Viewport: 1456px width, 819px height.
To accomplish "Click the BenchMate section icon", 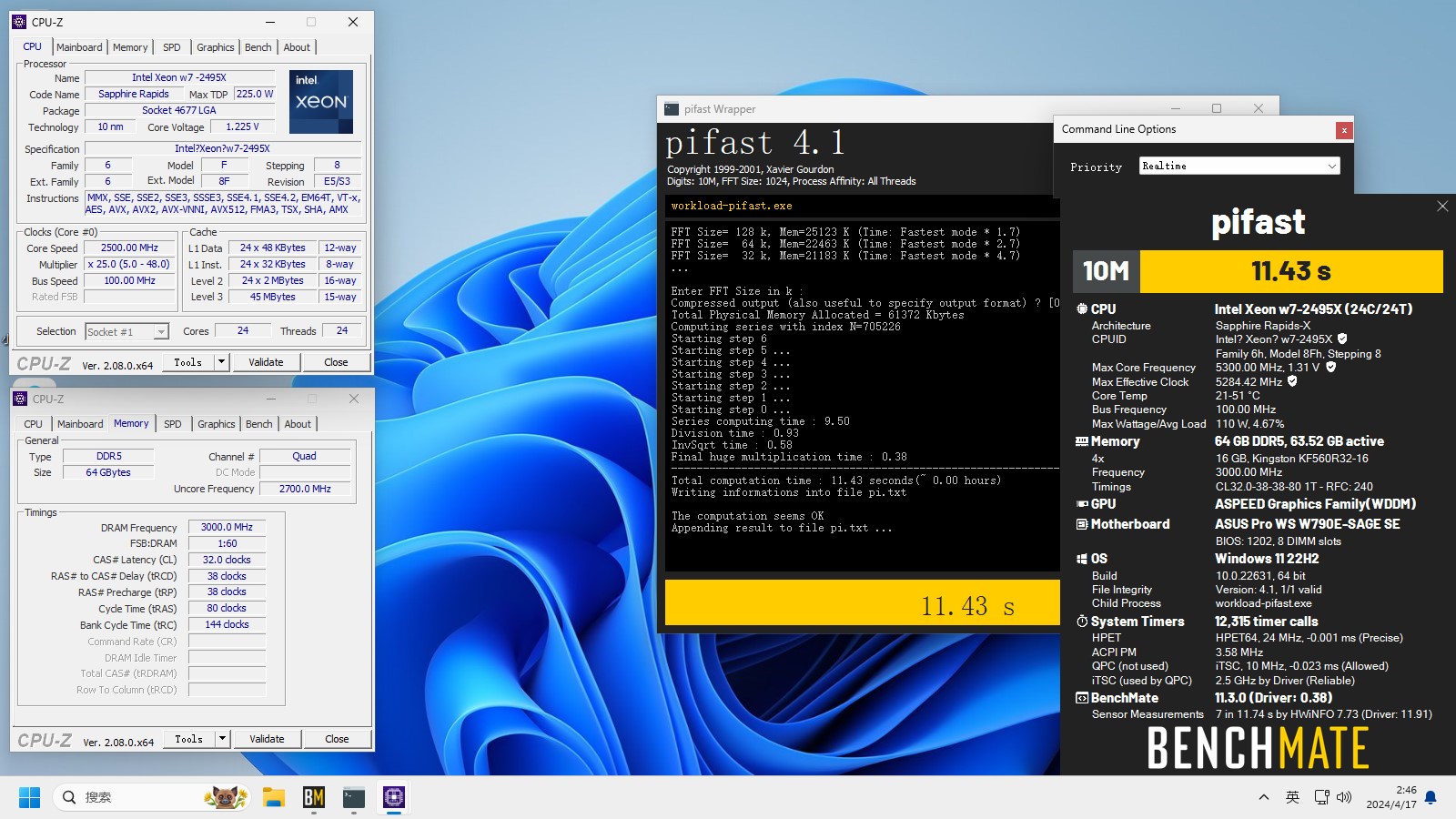I will click(x=1082, y=698).
